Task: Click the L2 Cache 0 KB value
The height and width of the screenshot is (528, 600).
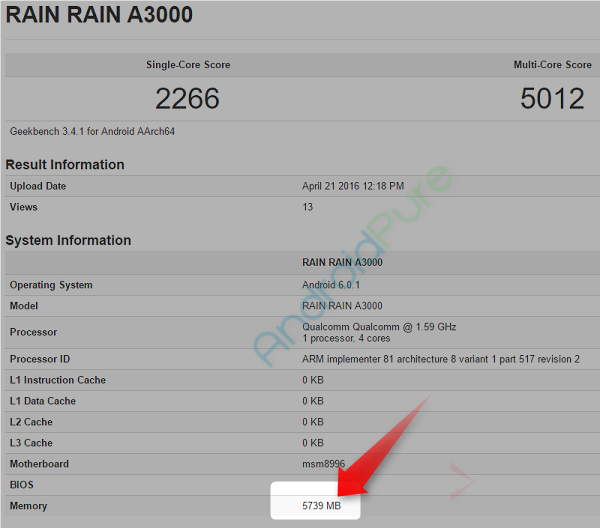Action: (x=313, y=422)
